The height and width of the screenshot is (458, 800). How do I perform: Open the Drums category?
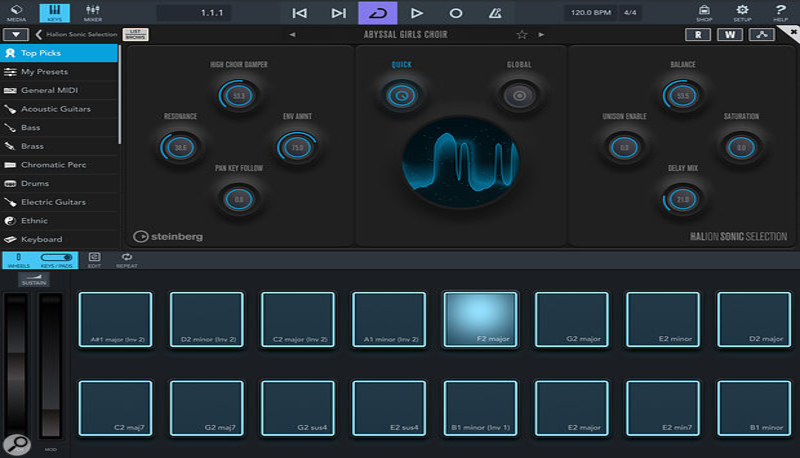click(59, 184)
